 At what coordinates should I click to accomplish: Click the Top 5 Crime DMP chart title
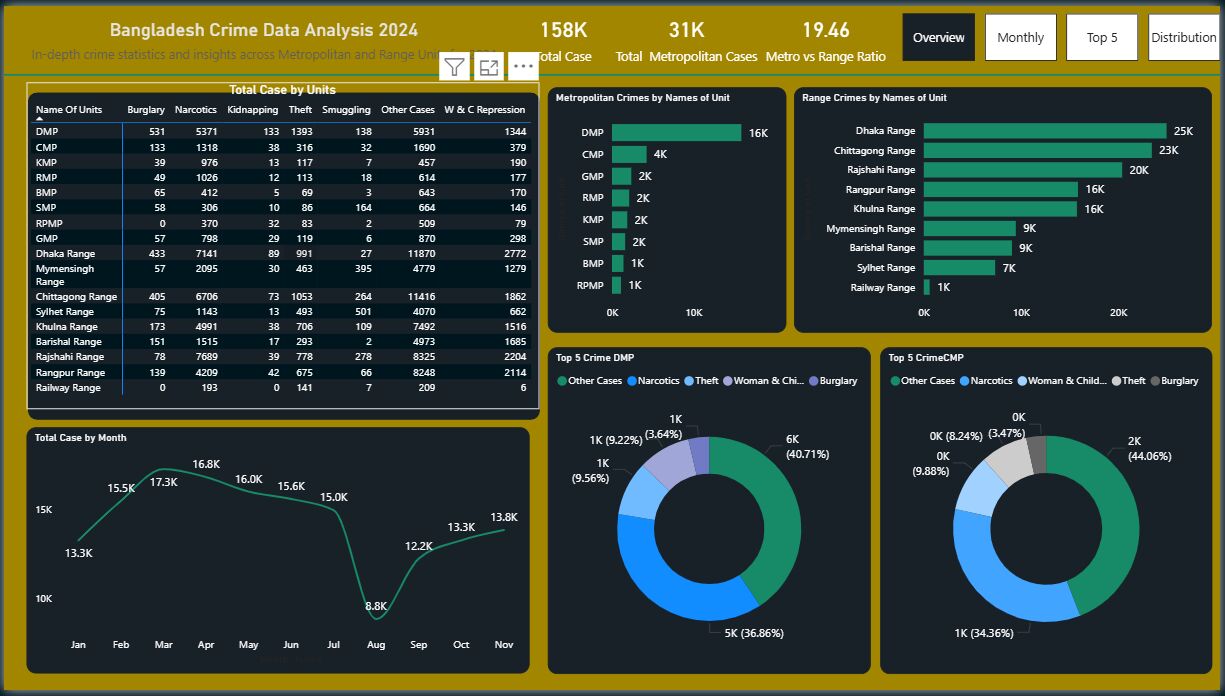tap(595, 358)
